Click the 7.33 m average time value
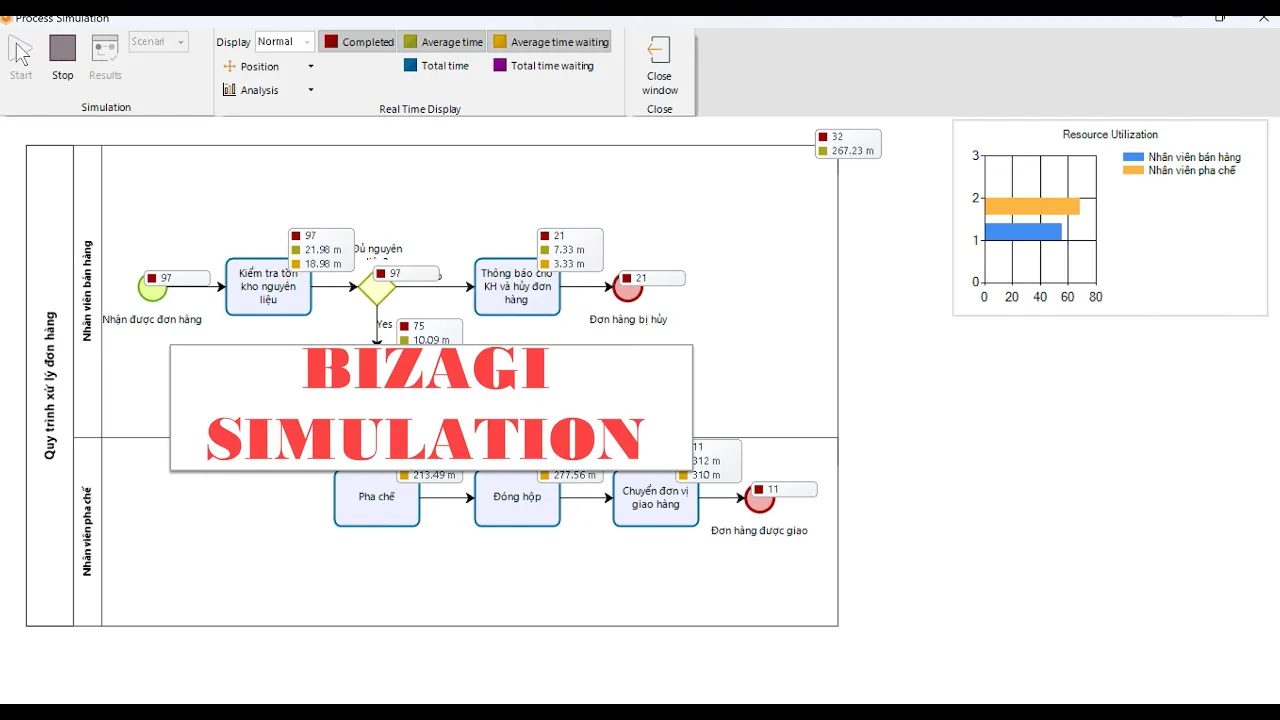 point(568,250)
